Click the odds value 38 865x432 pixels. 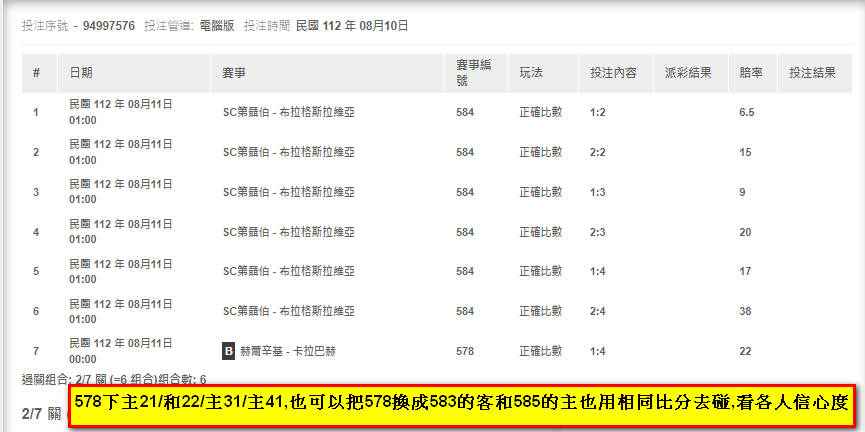[x=745, y=311]
